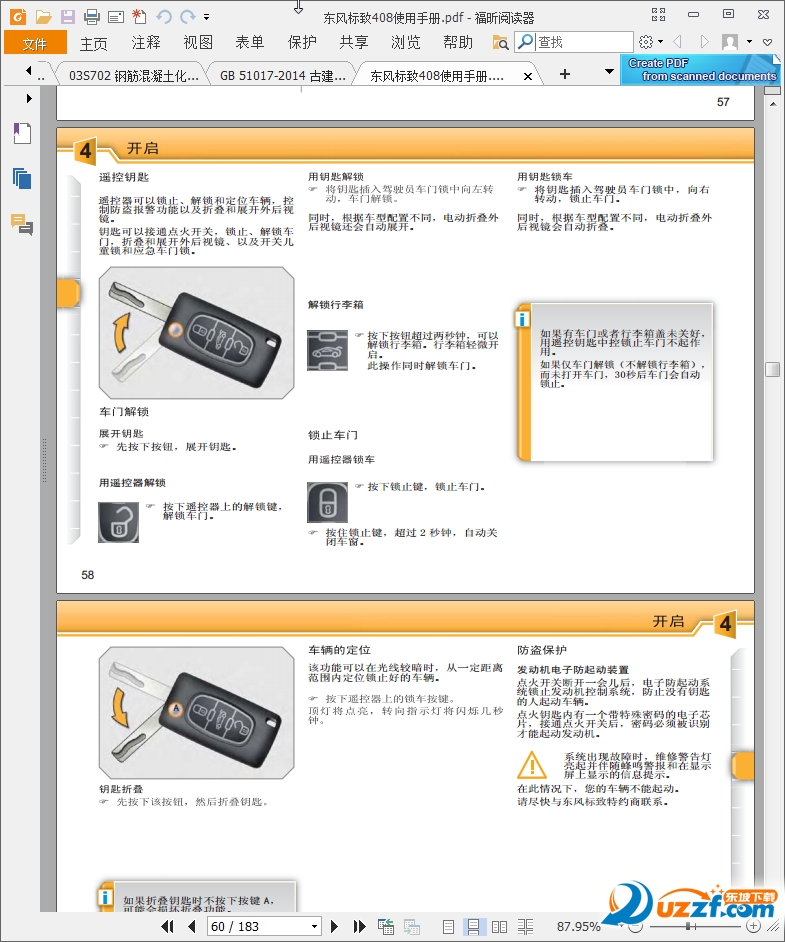Jump to the last page
This screenshot has width=785, height=942.
pyautogui.click(x=359, y=926)
